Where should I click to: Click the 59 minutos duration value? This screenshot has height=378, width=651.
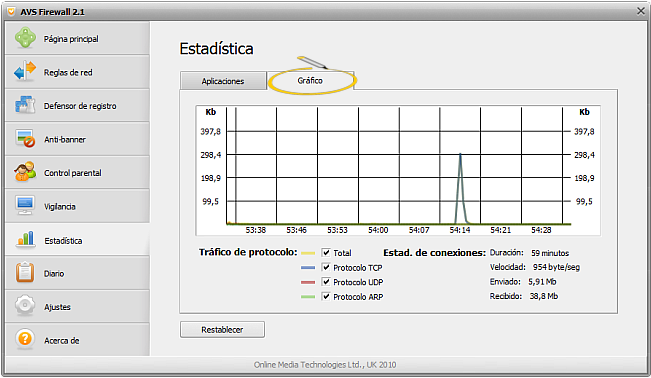pos(550,253)
